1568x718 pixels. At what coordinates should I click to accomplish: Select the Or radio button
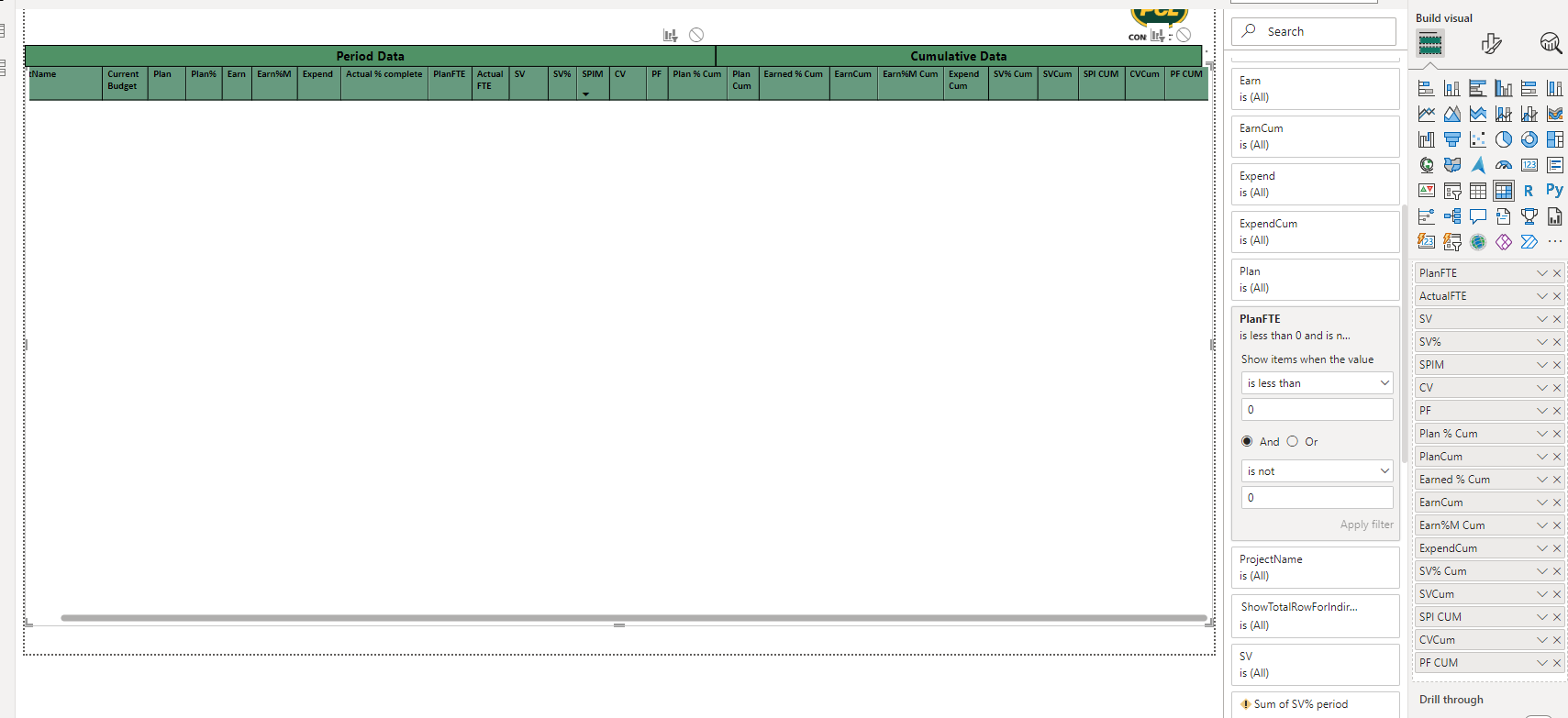[1293, 441]
